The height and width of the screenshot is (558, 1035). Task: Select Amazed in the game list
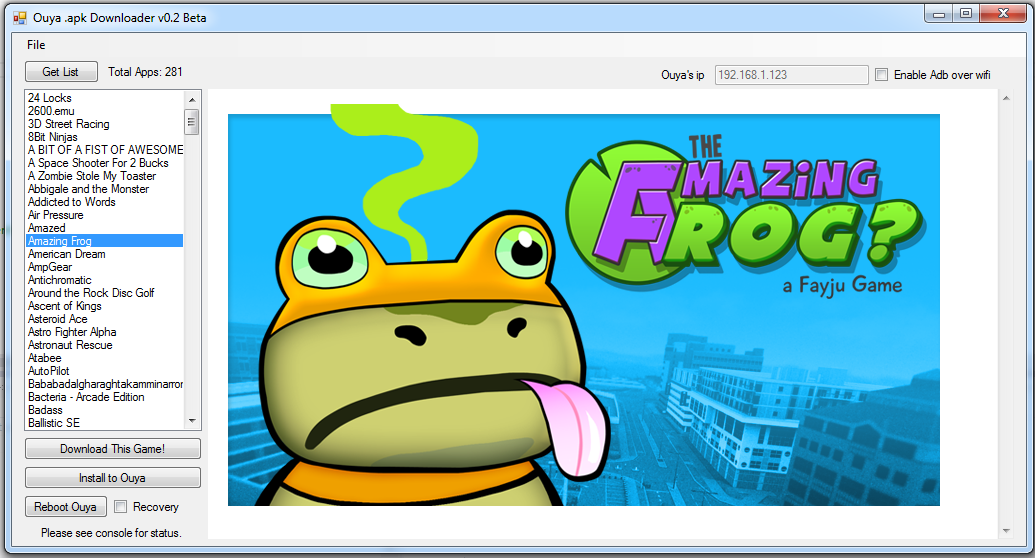[104, 228]
